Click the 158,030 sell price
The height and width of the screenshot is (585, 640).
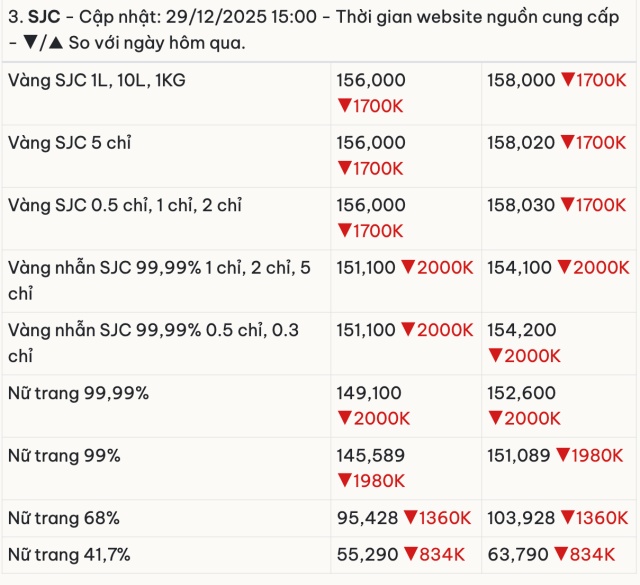[x=520, y=205]
